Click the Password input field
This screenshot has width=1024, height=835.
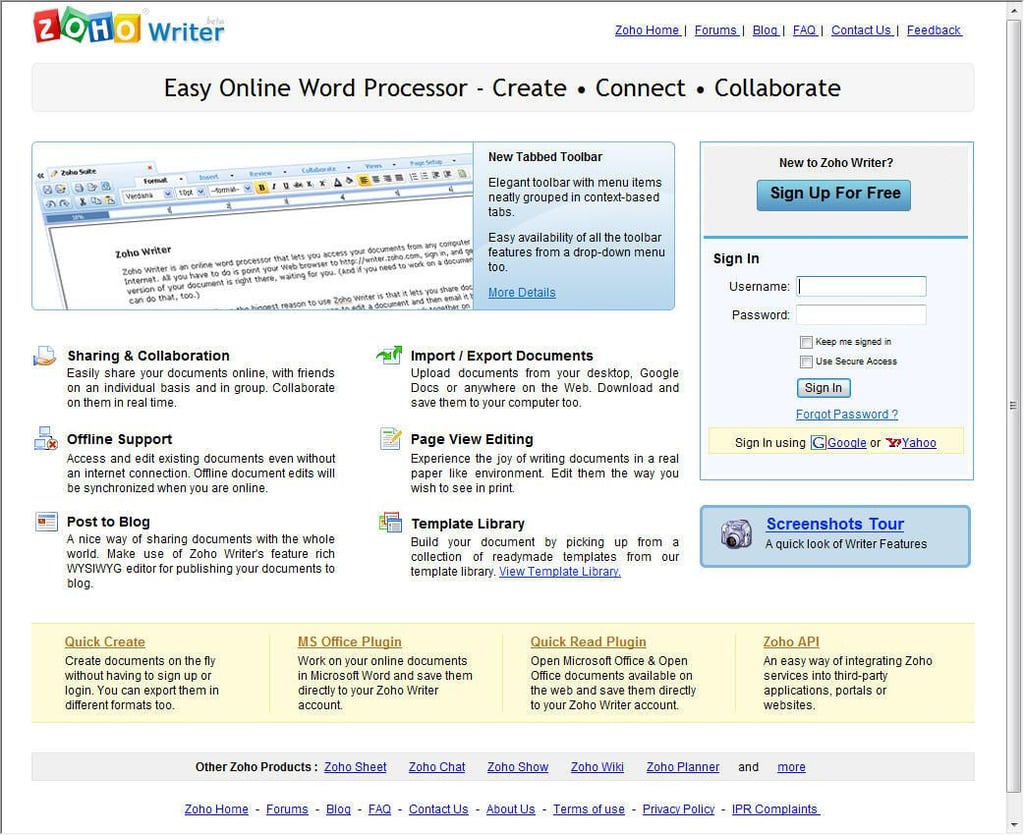(861, 315)
